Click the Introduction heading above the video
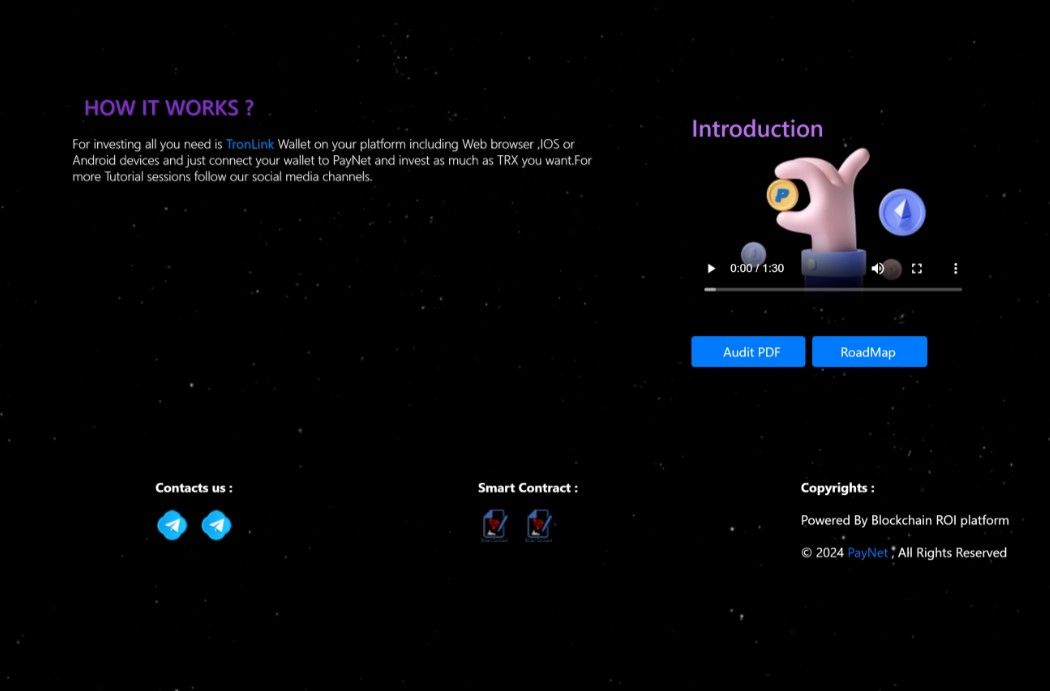This screenshot has width=1050, height=691. point(757,129)
